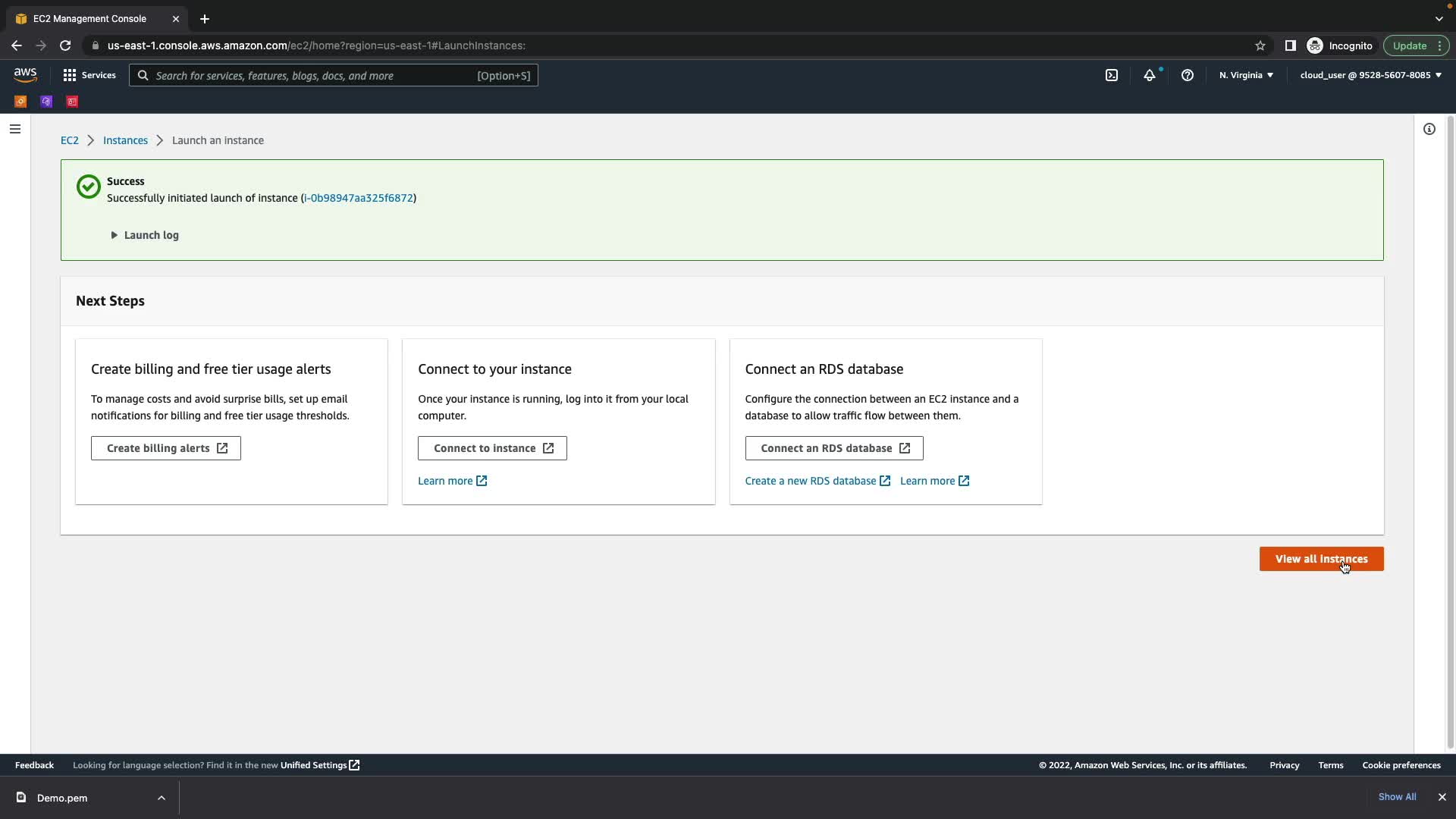
Task: Bookmark page with star icon
Action: coord(1260,45)
